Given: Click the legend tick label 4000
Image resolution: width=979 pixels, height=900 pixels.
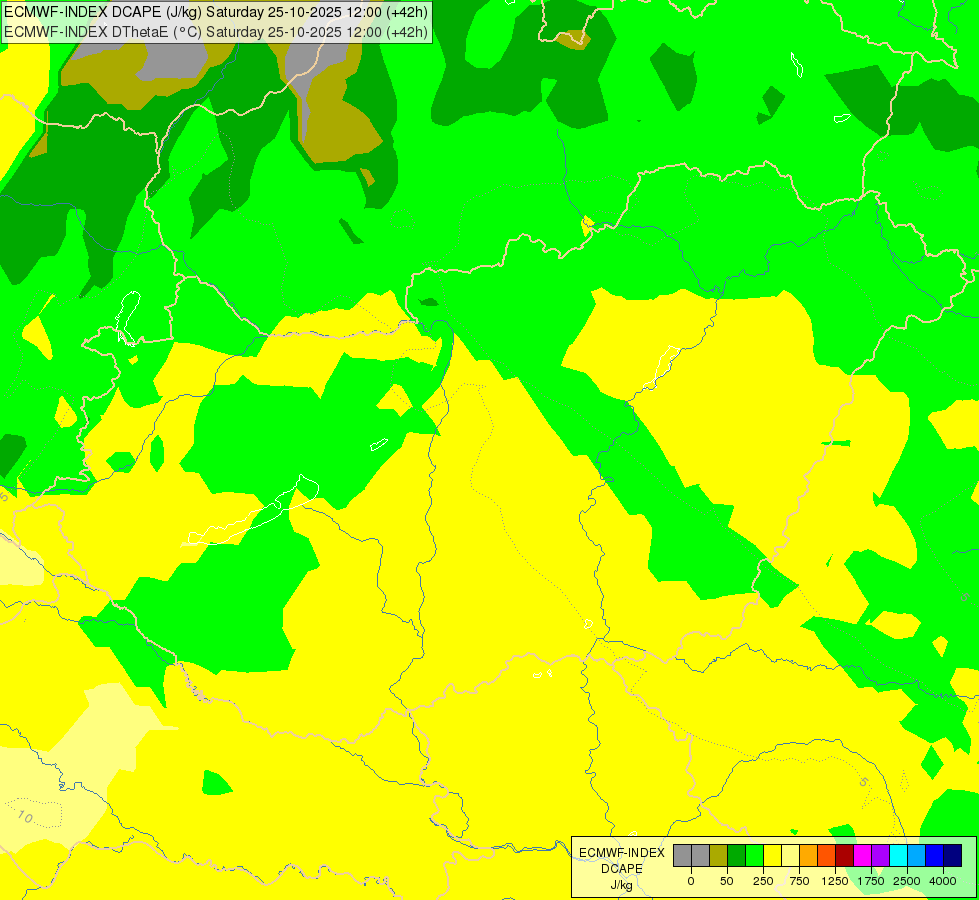Looking at the screenshot, I should (x=943, y=881).
